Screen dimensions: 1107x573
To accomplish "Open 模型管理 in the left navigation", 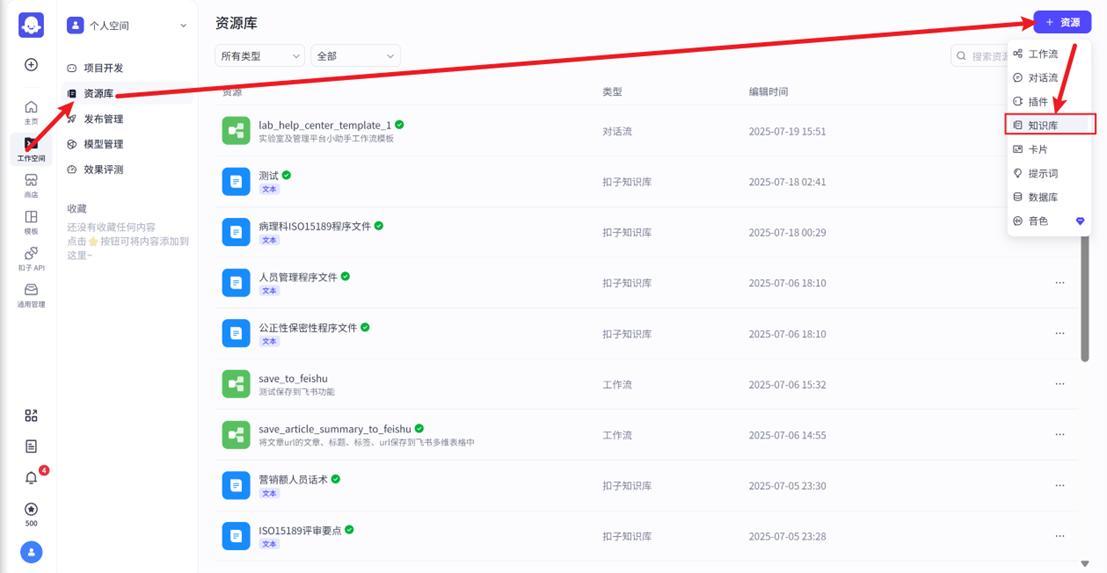I will 103,144.
